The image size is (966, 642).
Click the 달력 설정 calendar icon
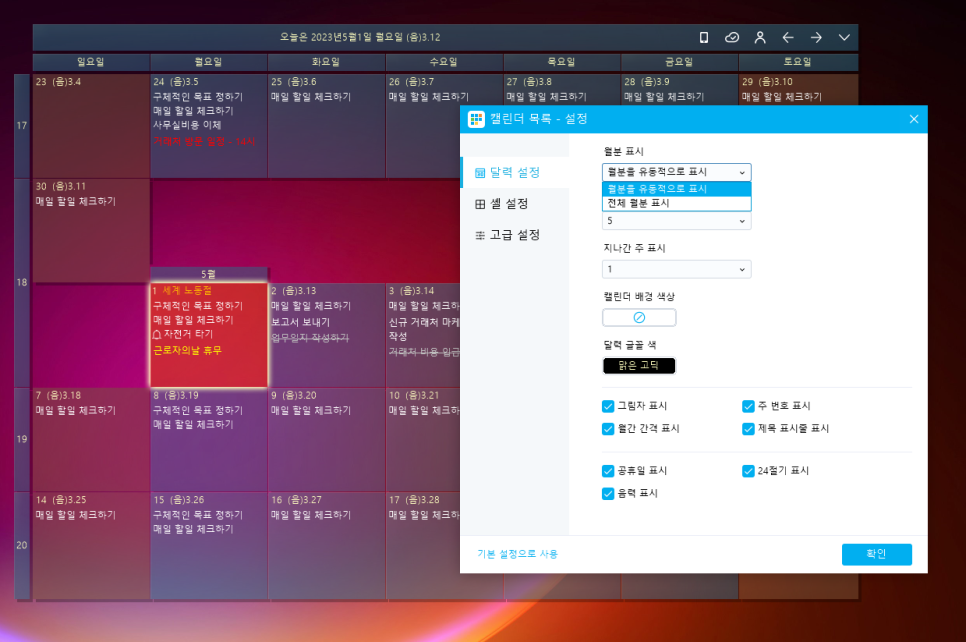point(480,173)
